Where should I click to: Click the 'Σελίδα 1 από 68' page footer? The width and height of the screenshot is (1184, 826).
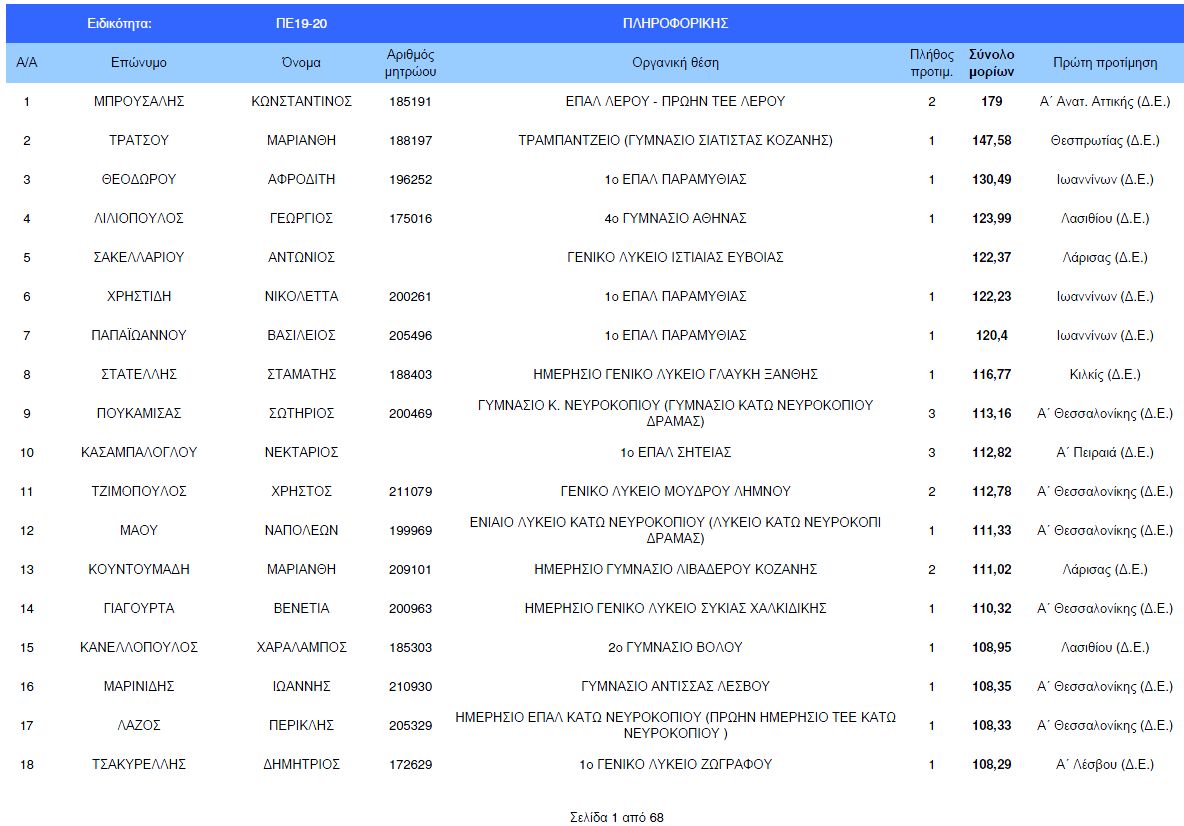[615, 817]
